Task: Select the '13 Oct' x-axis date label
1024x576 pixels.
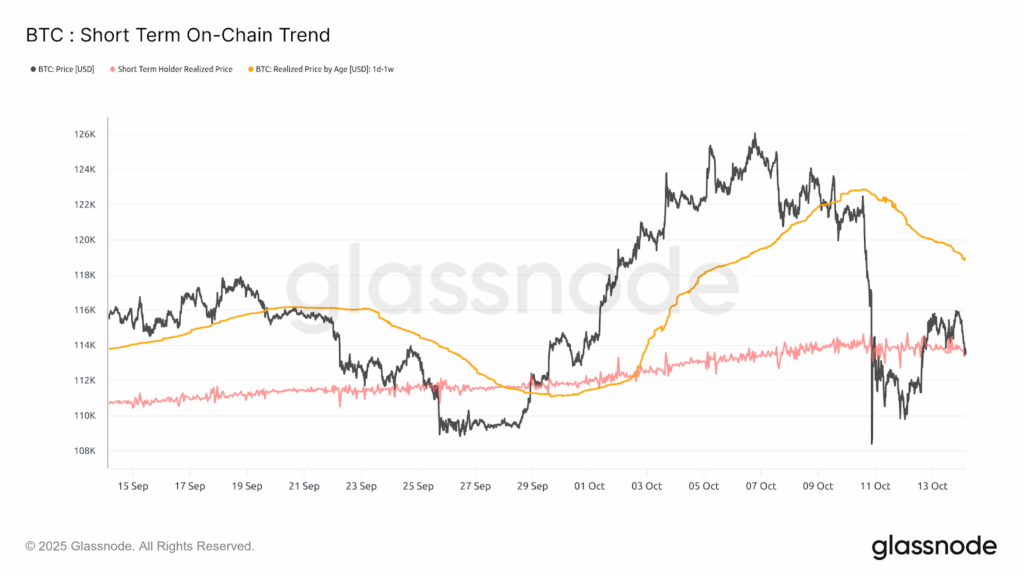Action: (x=932, y=486)
